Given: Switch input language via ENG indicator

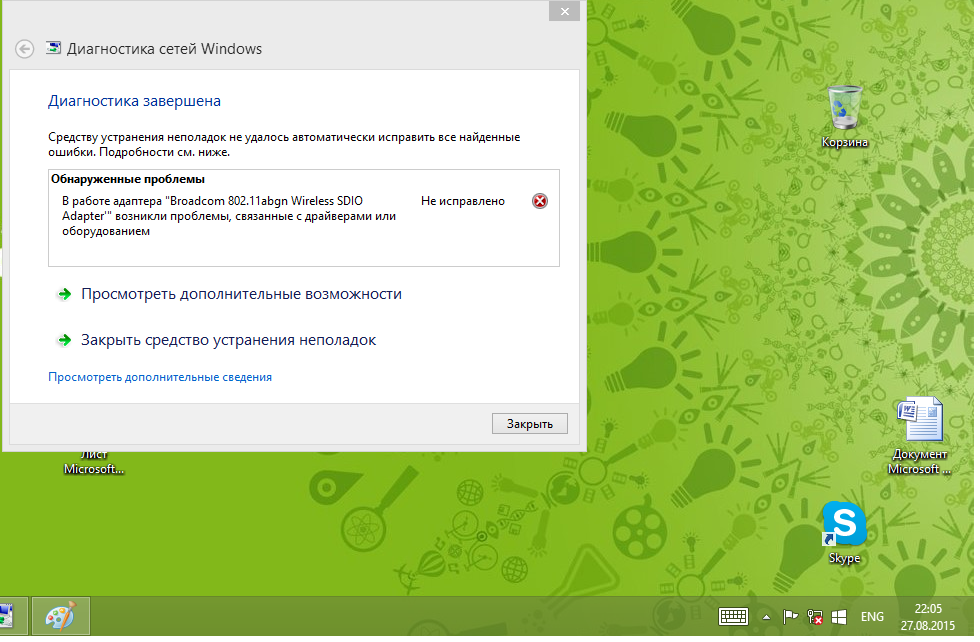Looking at the screenshot, I should pos(872,617).
